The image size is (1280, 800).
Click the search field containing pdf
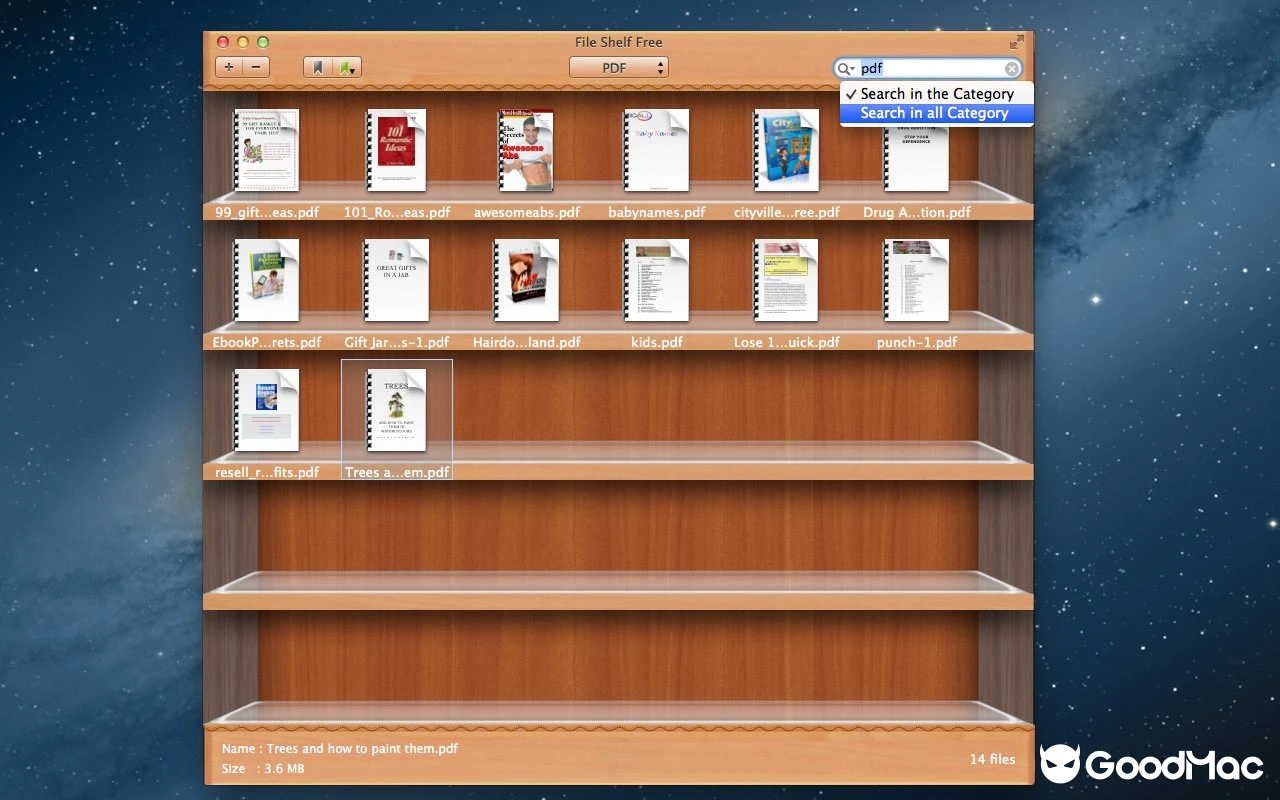928,68
